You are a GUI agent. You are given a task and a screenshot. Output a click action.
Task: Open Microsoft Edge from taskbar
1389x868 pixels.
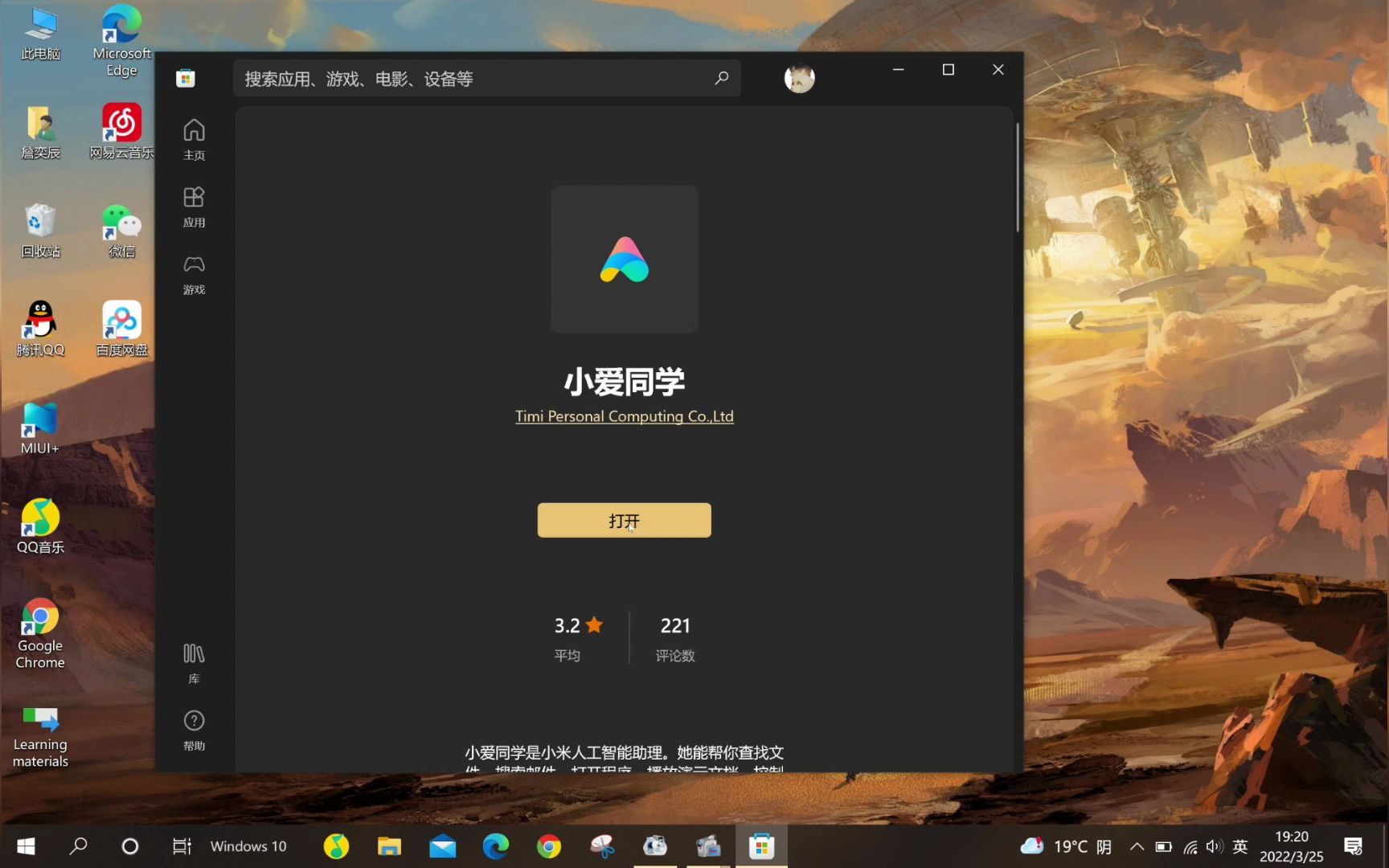[495, 846]
